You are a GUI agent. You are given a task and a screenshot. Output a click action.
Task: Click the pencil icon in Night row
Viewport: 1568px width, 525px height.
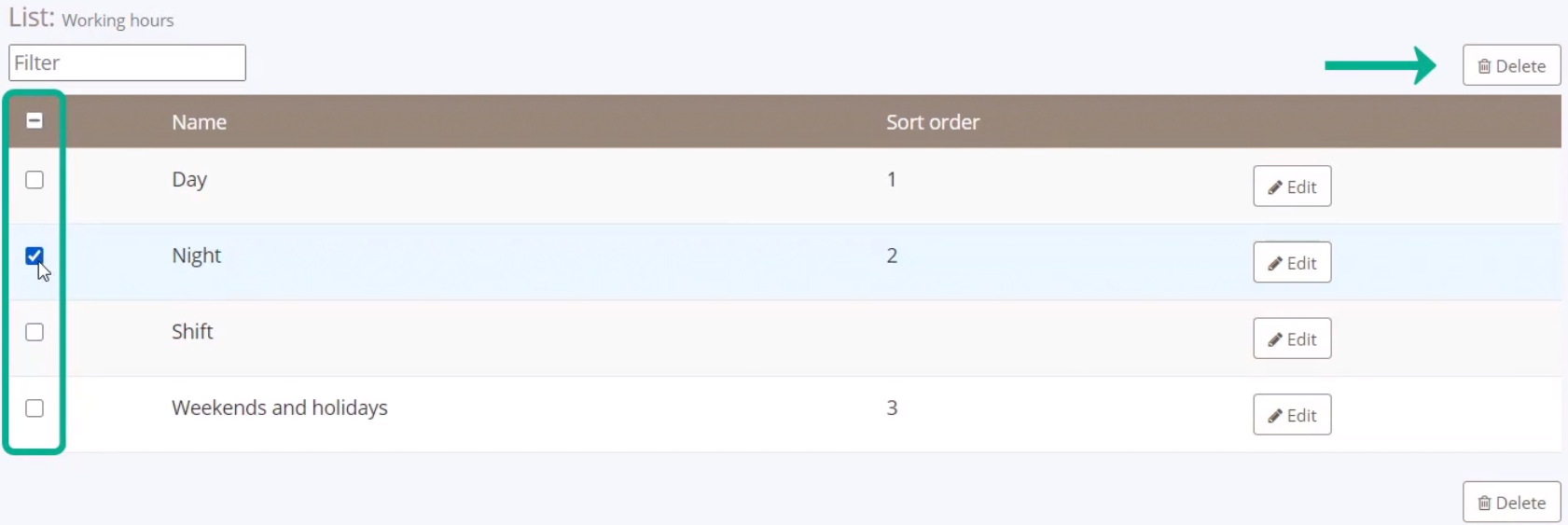pos(1275,264)
